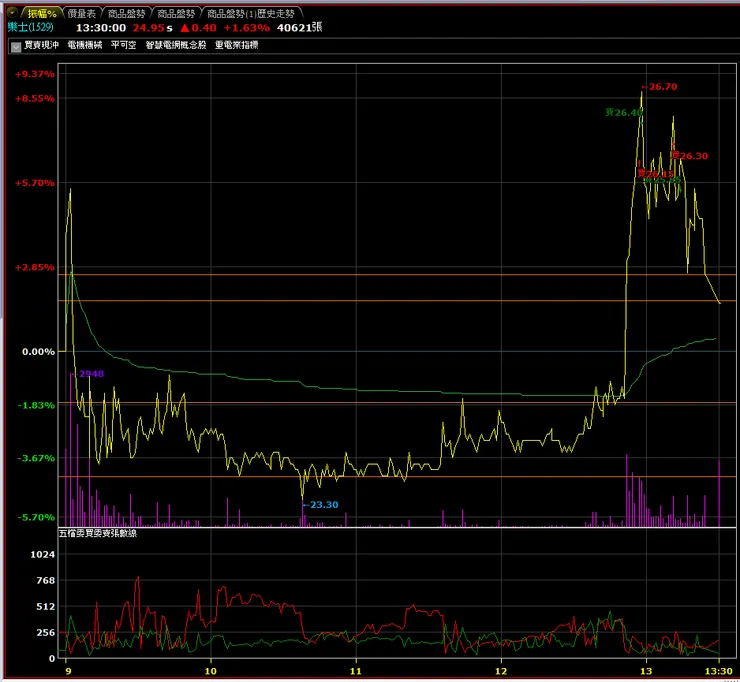Switch to 商品盤勢(1)歷史走勢 tab

tap(251, 14)
